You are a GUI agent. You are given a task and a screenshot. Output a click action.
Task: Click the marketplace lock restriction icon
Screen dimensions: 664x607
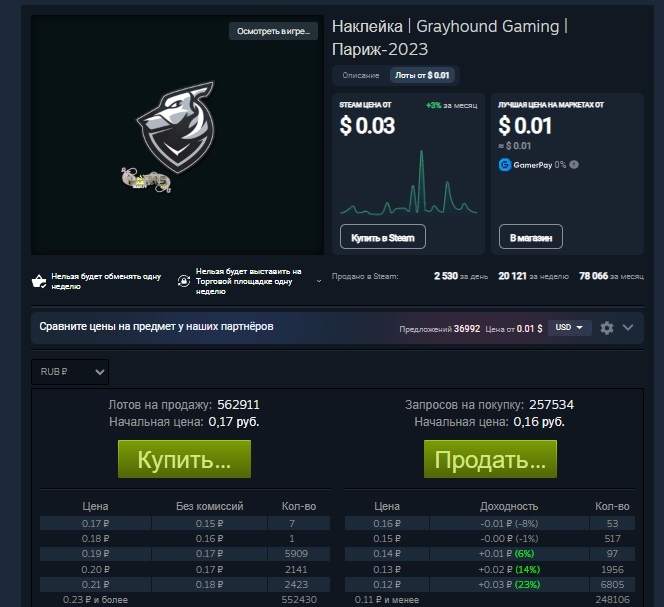click(x=184, y=281)
